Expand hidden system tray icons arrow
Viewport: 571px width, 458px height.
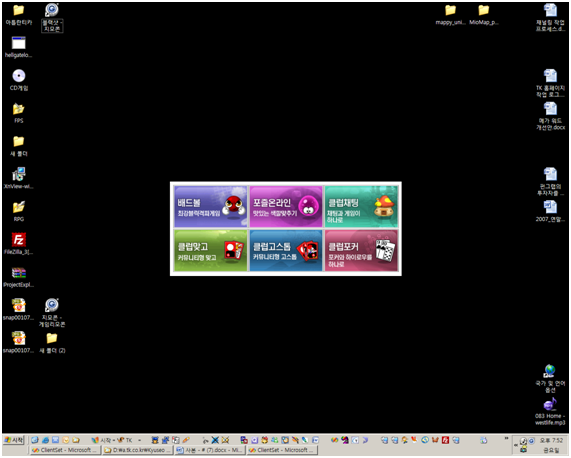(516, 445)
